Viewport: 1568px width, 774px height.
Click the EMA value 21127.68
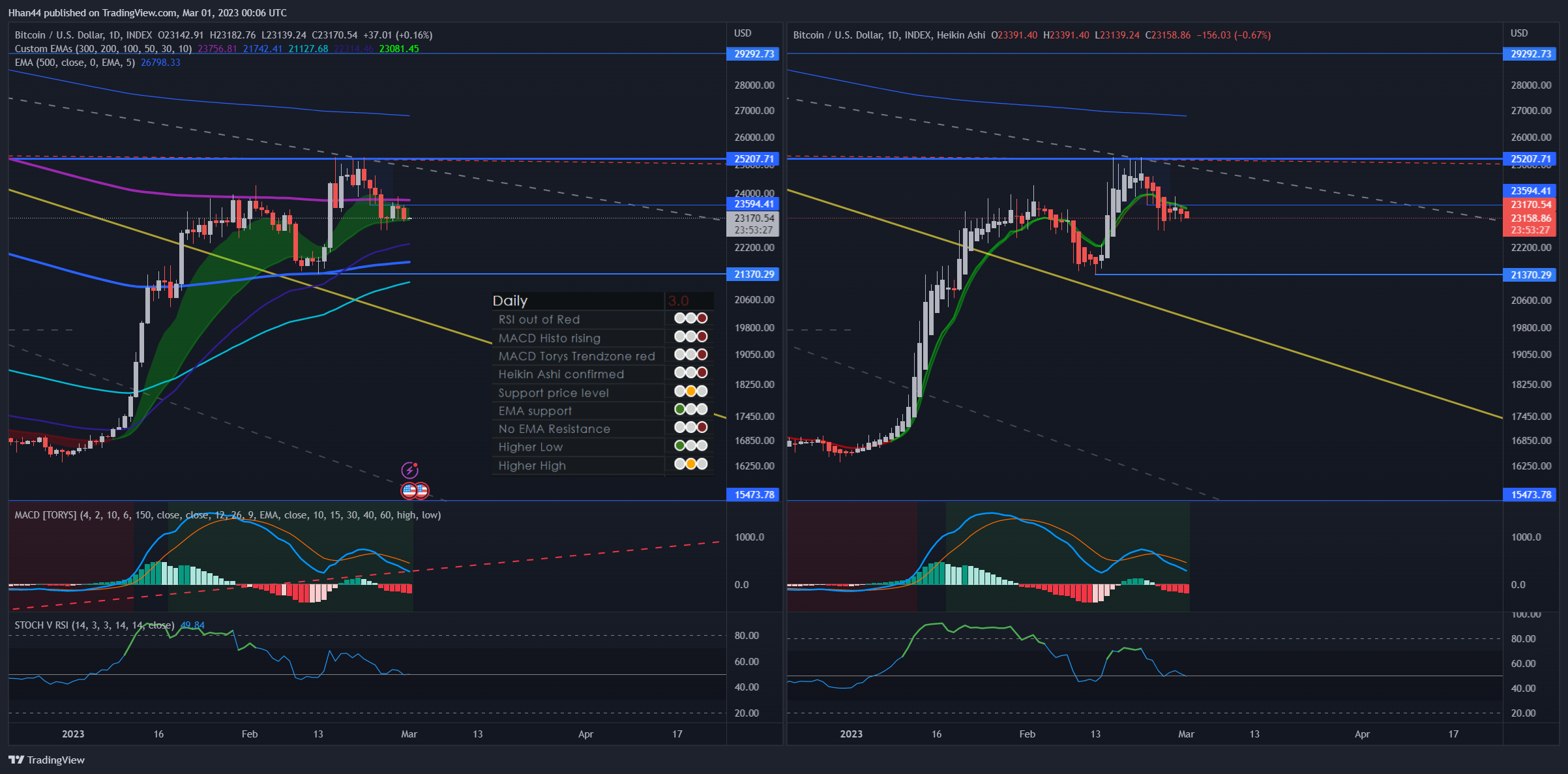point(308,49)
